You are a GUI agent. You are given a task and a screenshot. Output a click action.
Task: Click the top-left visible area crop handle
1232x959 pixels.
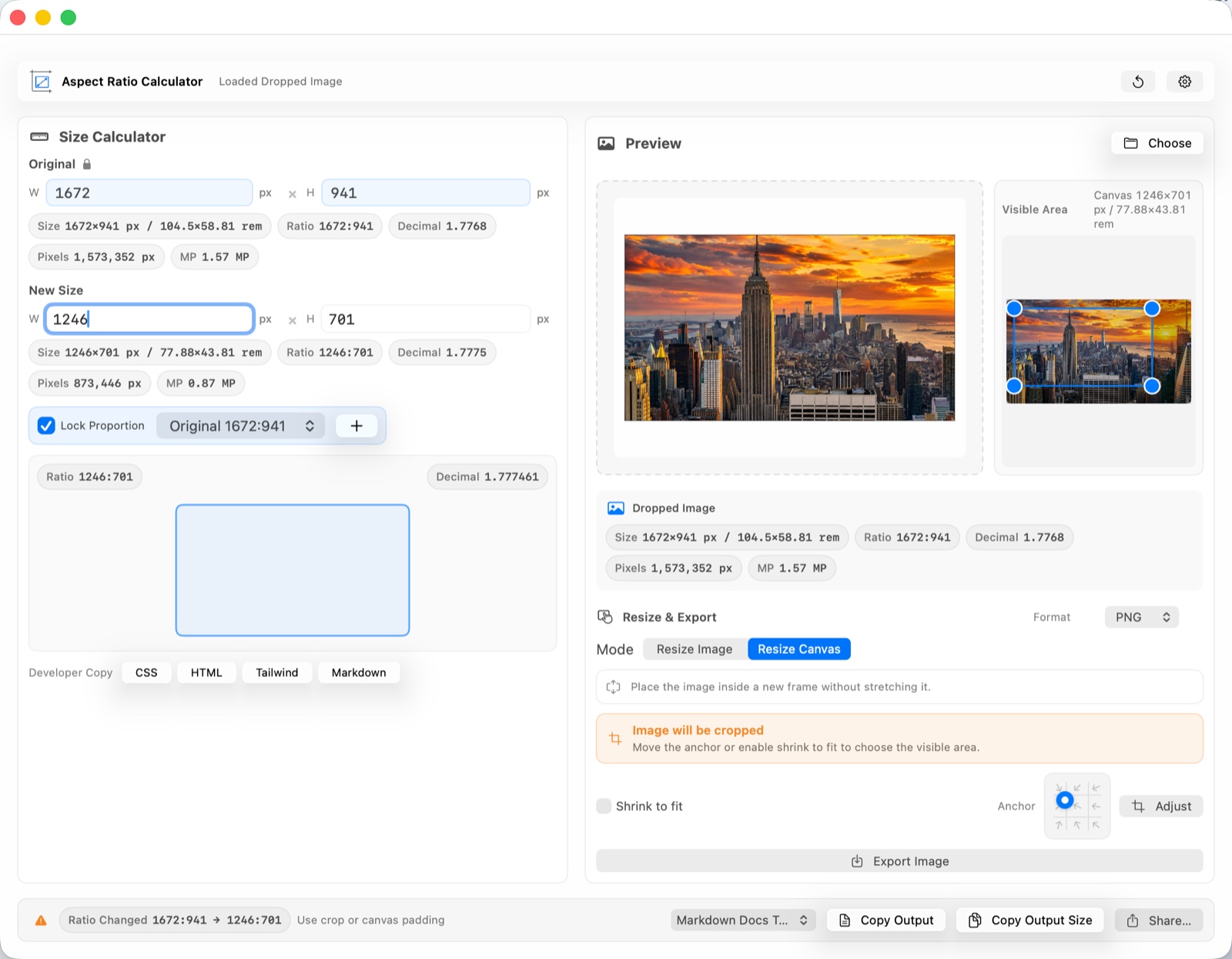(1015, 308)
